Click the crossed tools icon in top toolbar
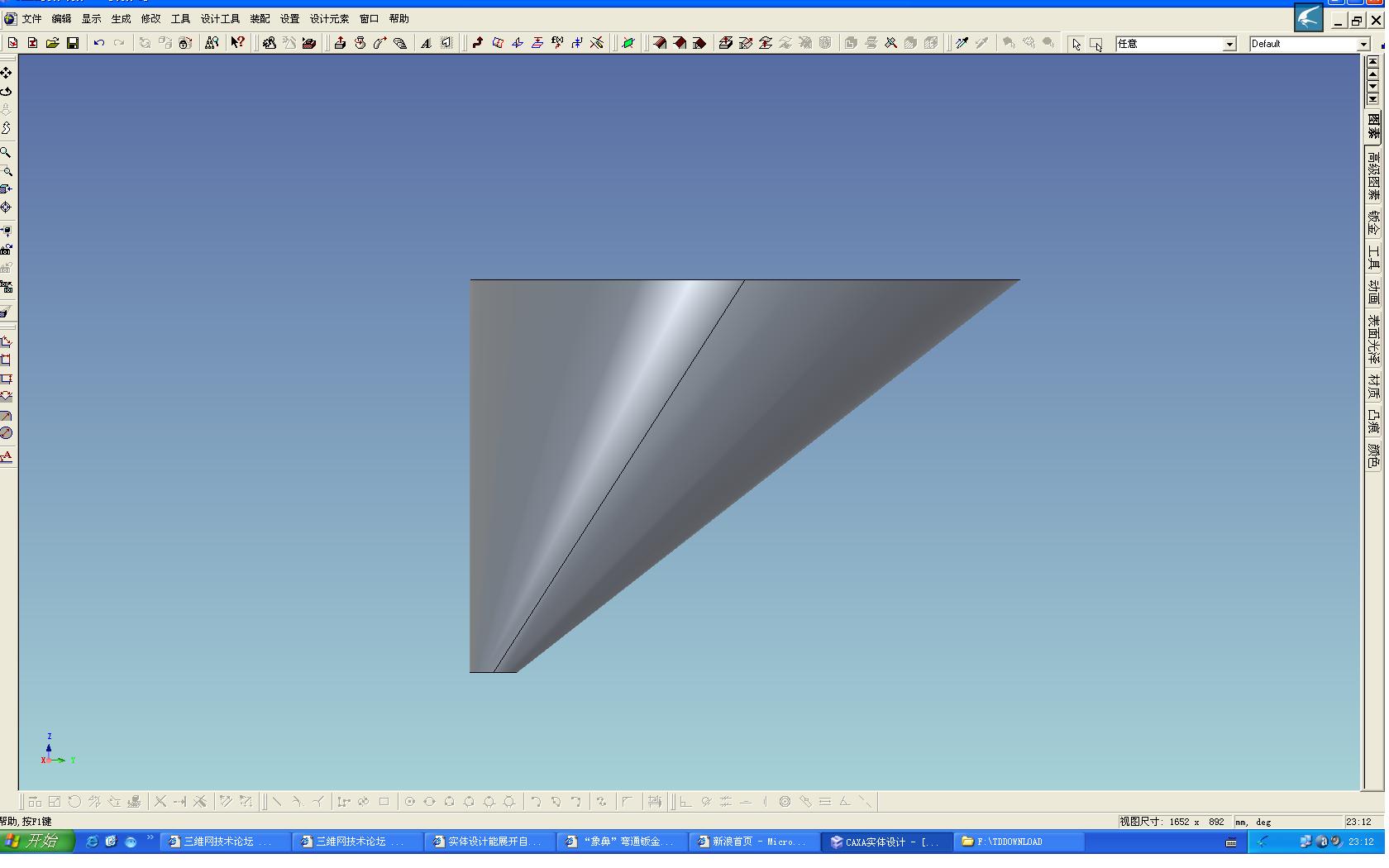This screenshot has width=1389, height=868. click(x=890, y=43)
